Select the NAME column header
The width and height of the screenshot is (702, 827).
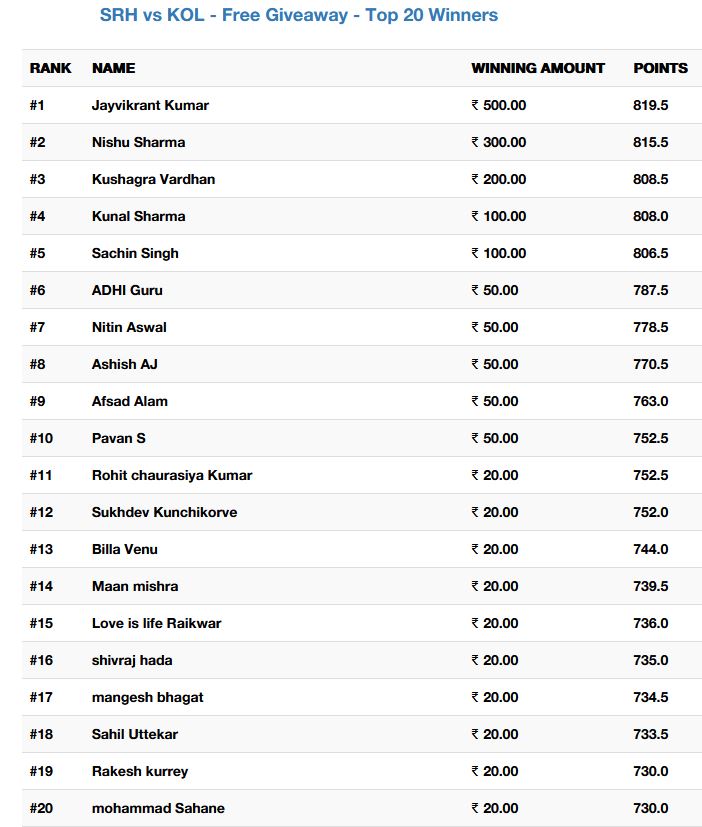pyautogui.click(x=113, y=68)
